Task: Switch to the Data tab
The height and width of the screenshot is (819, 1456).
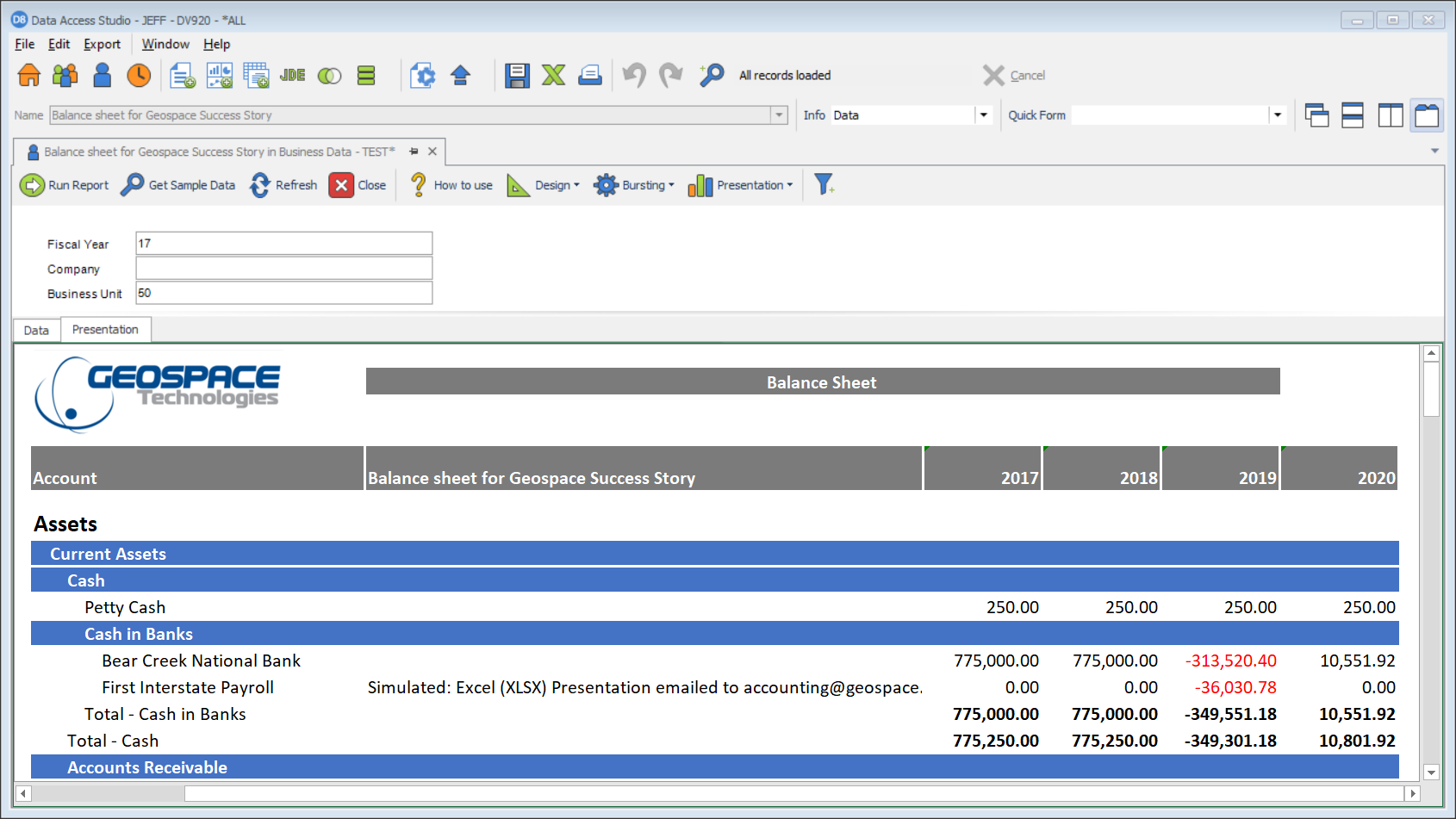Action: tap(36, 330)
